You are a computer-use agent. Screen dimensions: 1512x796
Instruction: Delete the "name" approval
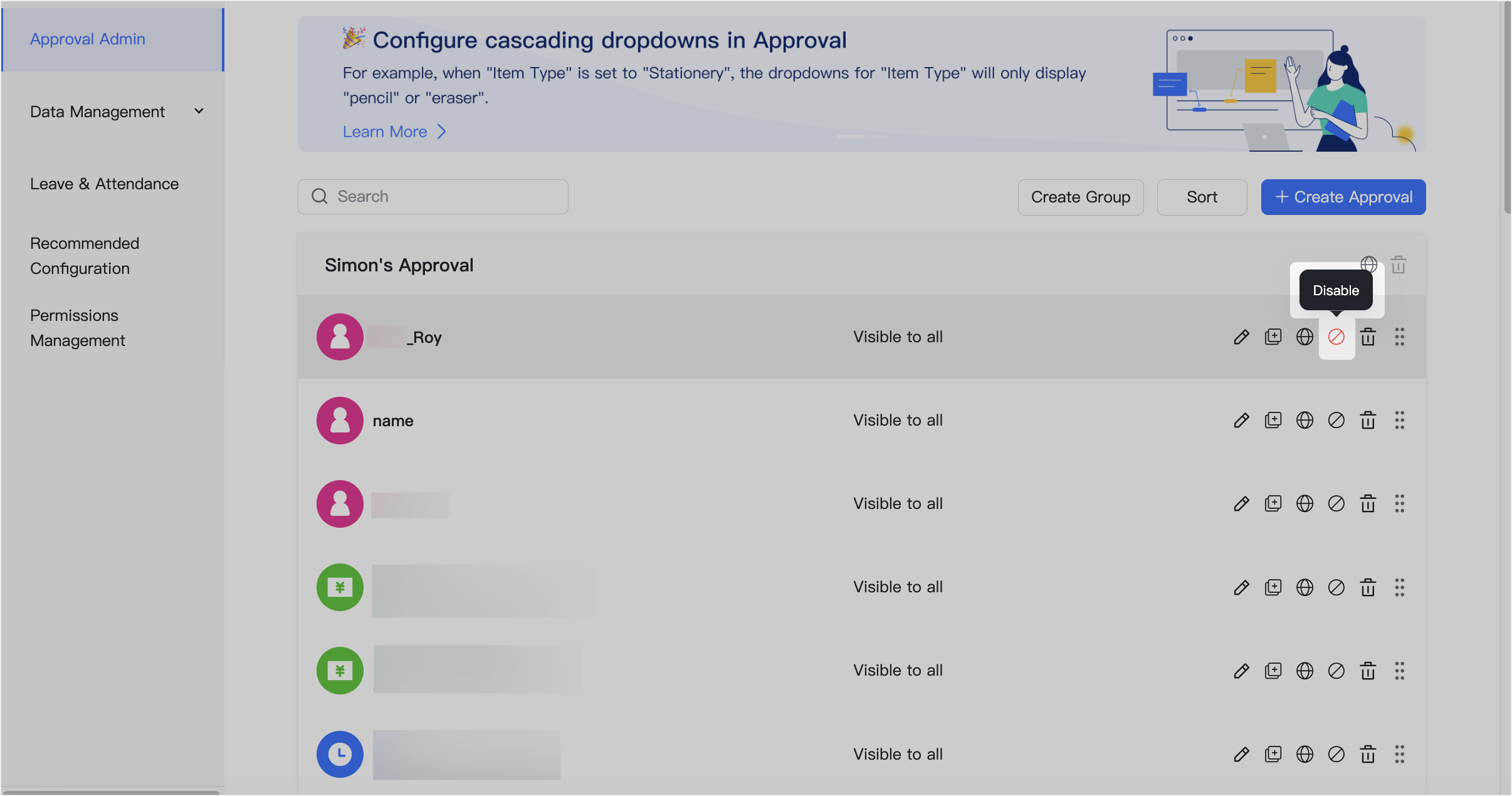click(x=1368, y=420)
